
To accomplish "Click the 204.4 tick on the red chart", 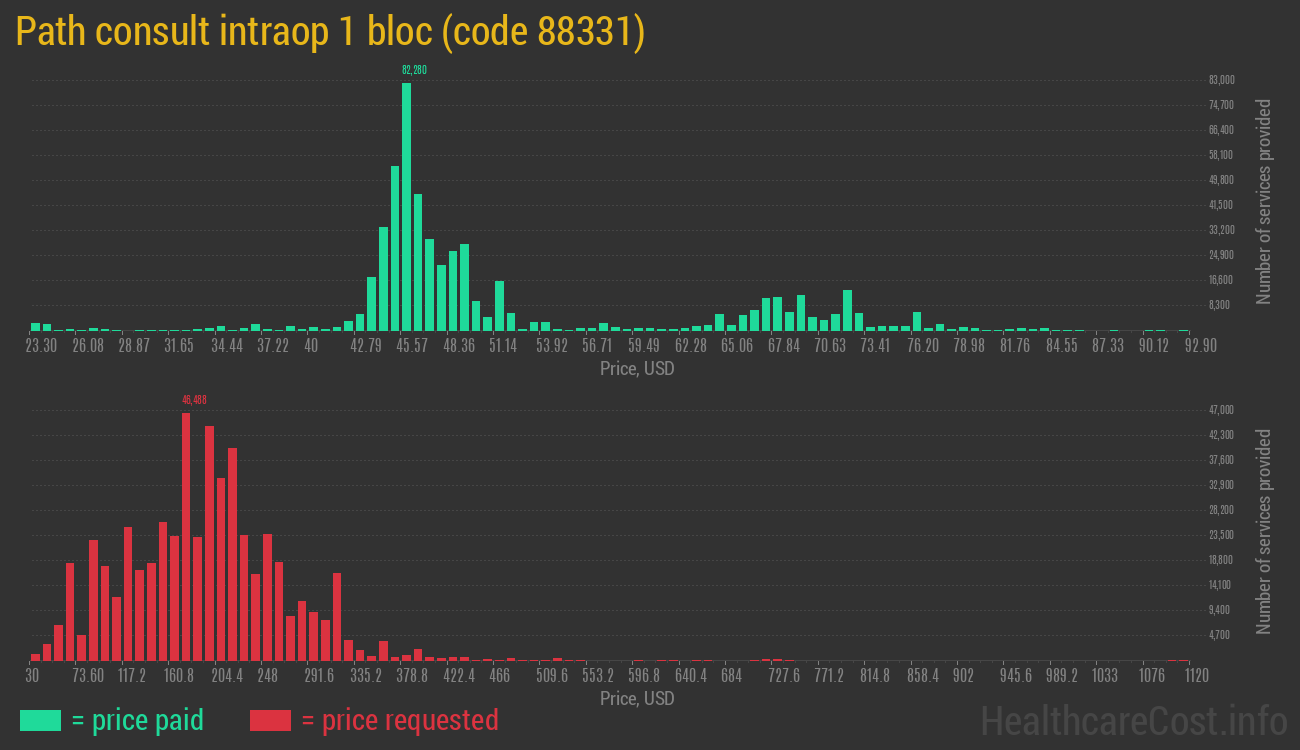I will click(x=226, y=676).
